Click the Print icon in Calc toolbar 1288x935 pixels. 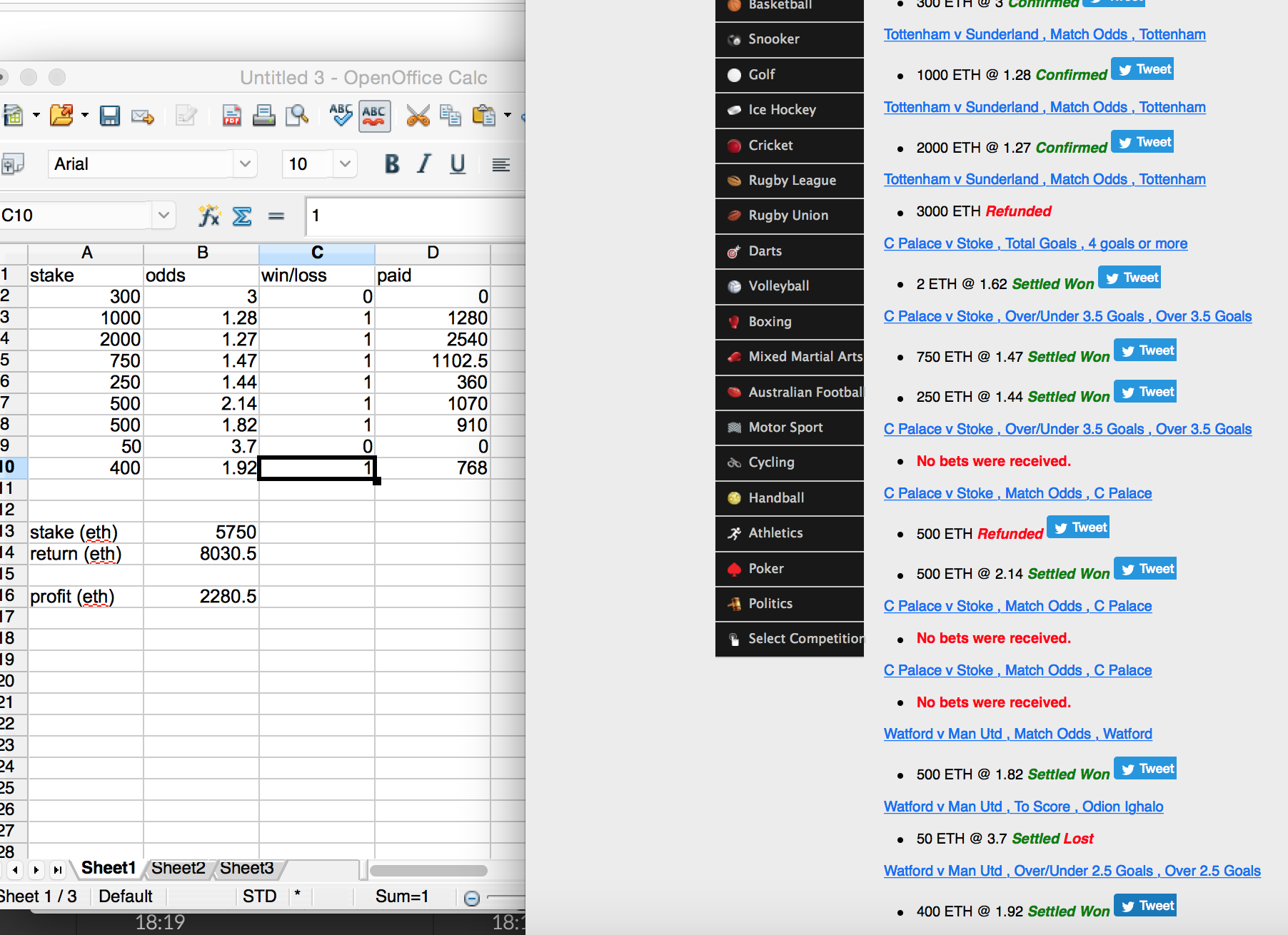[263, 116]
